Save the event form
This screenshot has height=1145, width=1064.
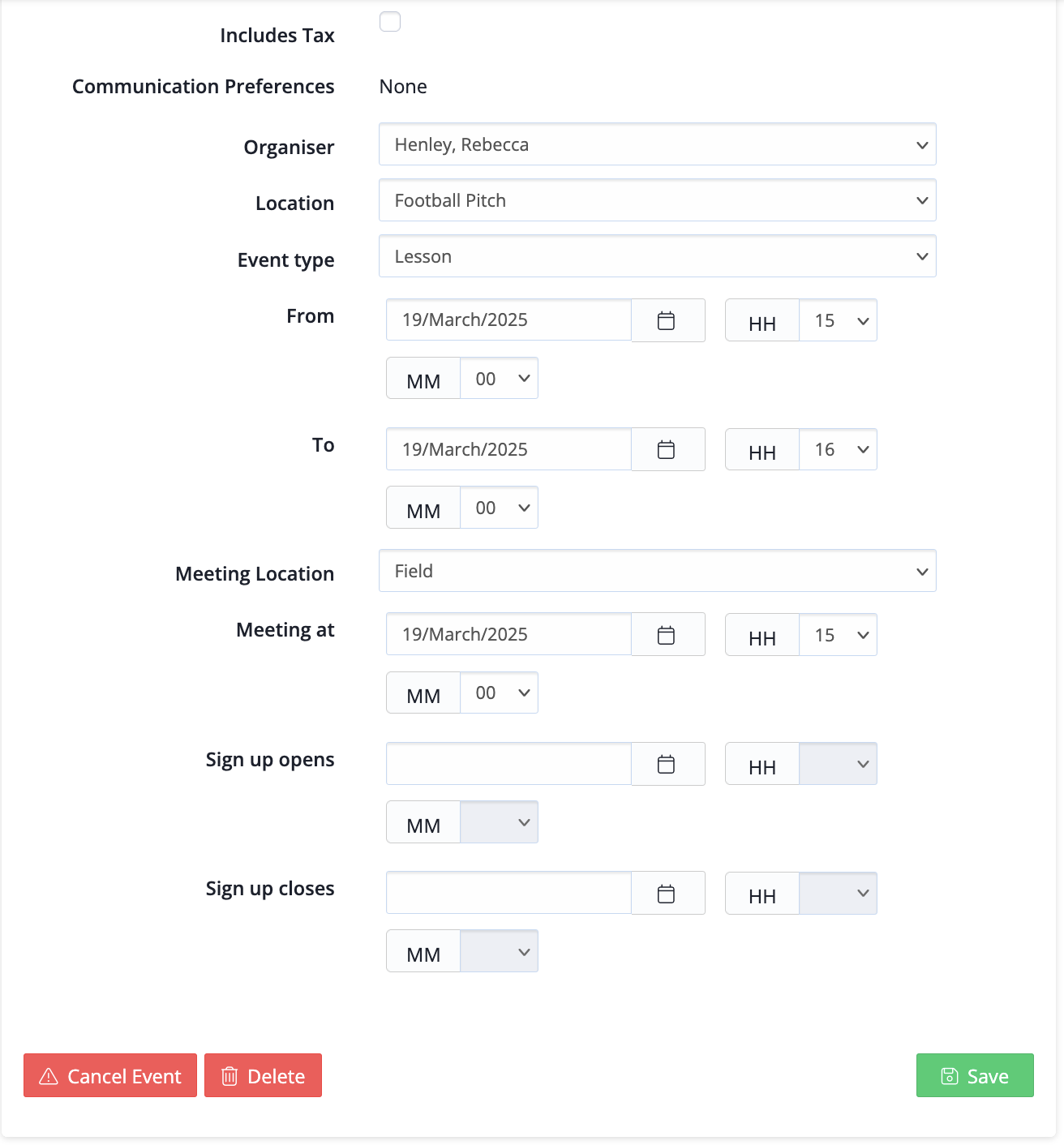click(x=975, y=1075)
